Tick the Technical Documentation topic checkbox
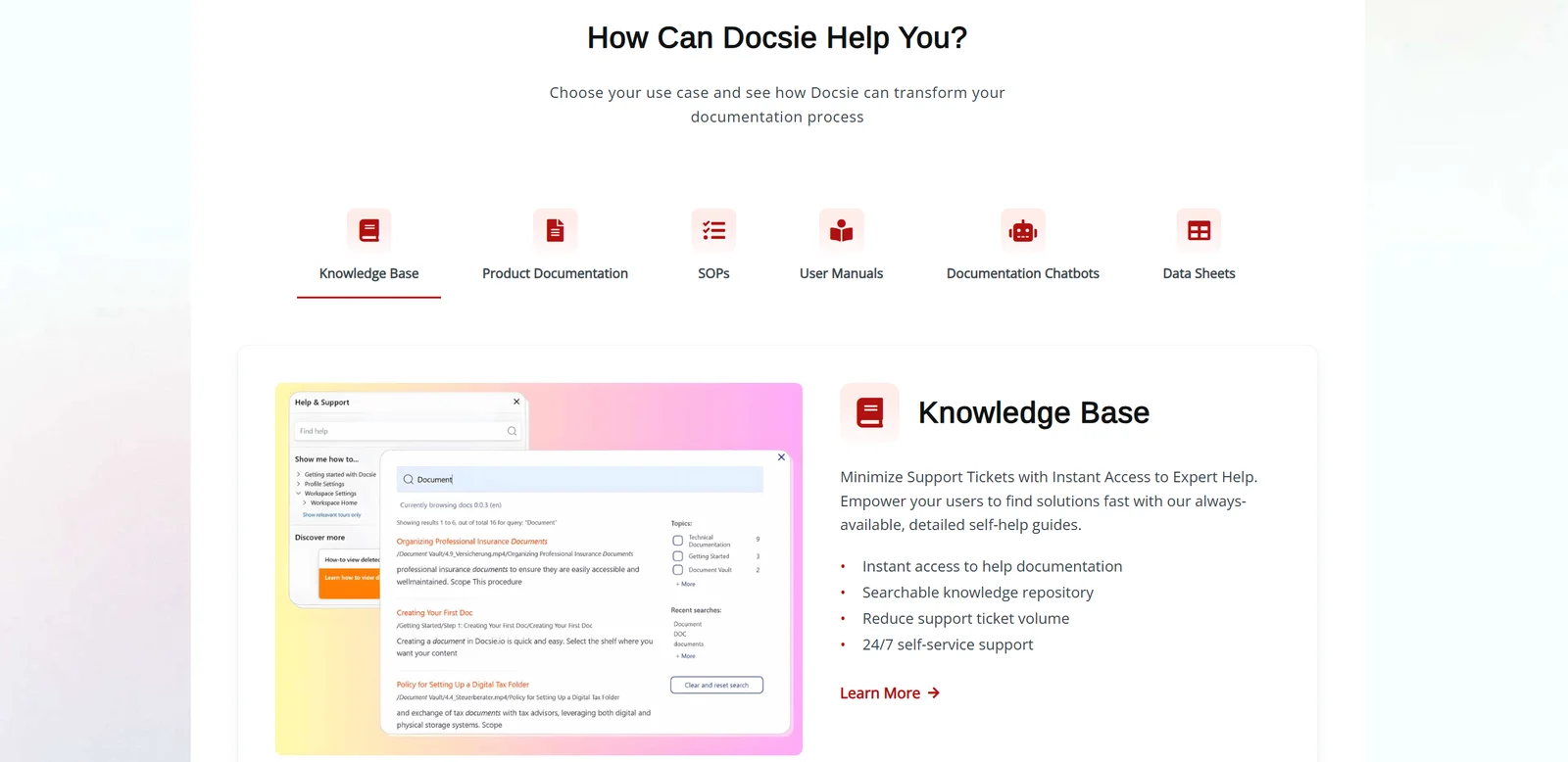This screenshot has width=1568, height=762. 677,541
